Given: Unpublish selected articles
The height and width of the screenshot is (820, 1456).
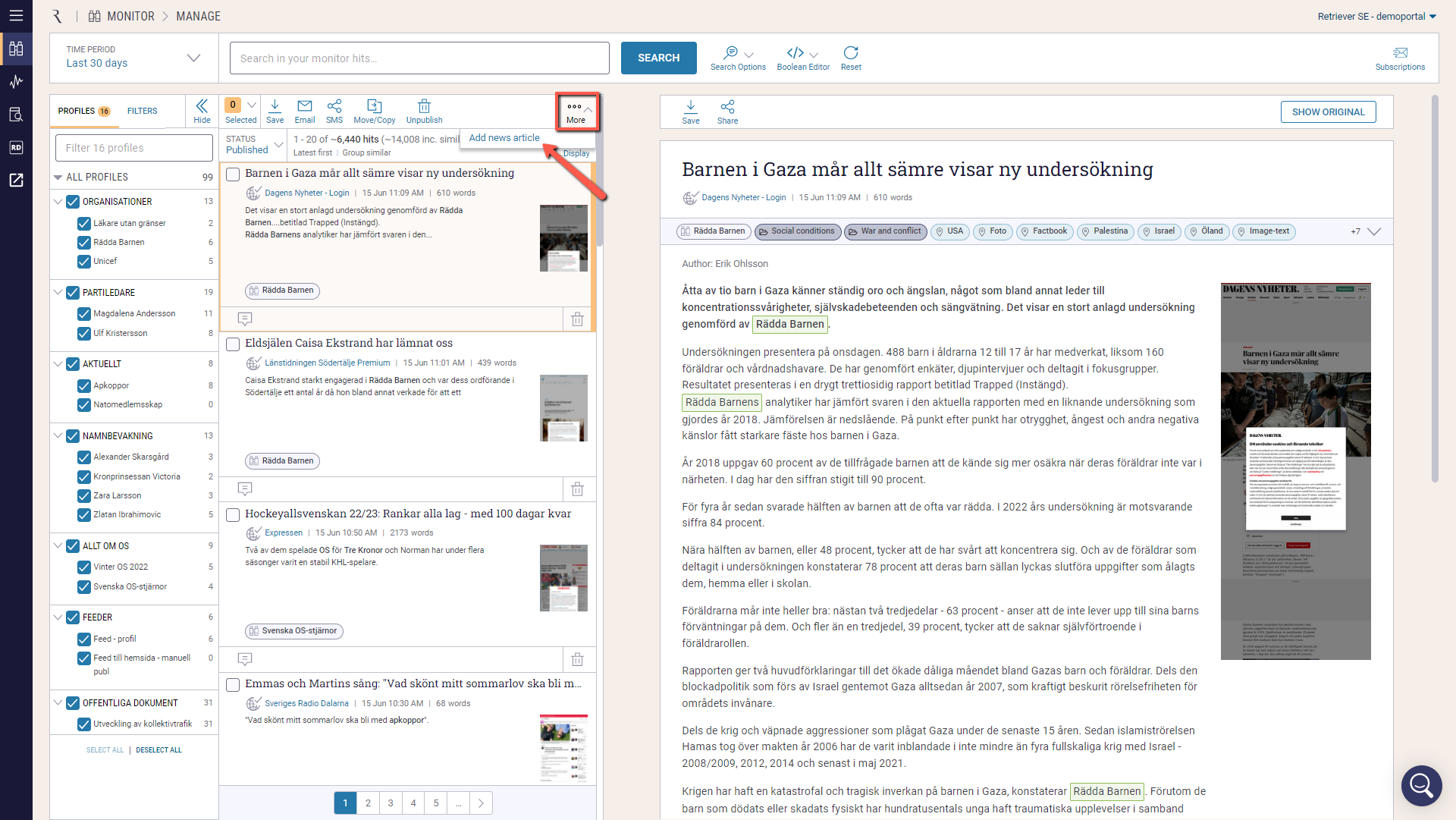Looking at the screenshot, I should click(x=424, y=111).
